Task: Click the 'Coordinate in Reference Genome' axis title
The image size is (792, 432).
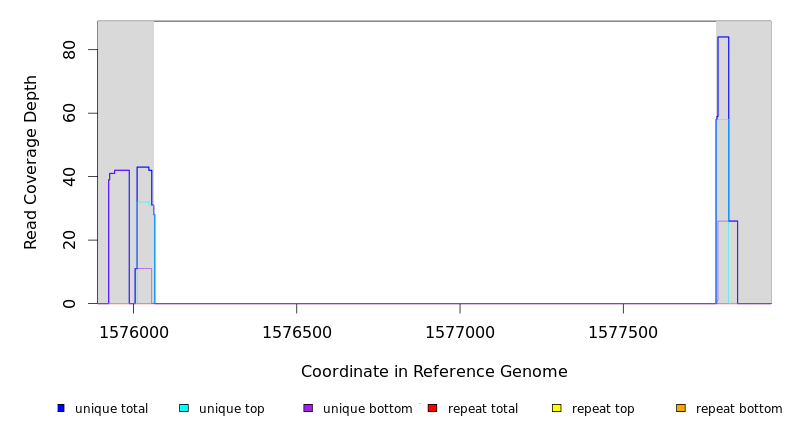Action: [434, 372]
